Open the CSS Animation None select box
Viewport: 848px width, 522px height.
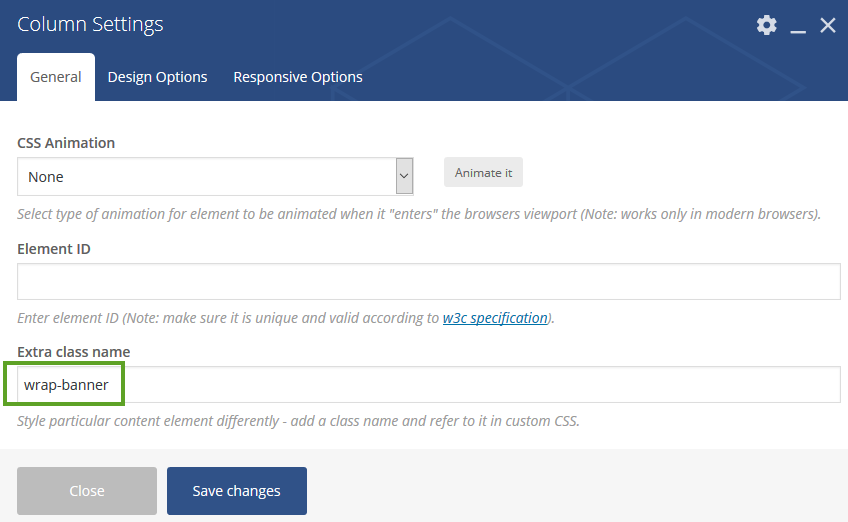[x=215, y=176]
